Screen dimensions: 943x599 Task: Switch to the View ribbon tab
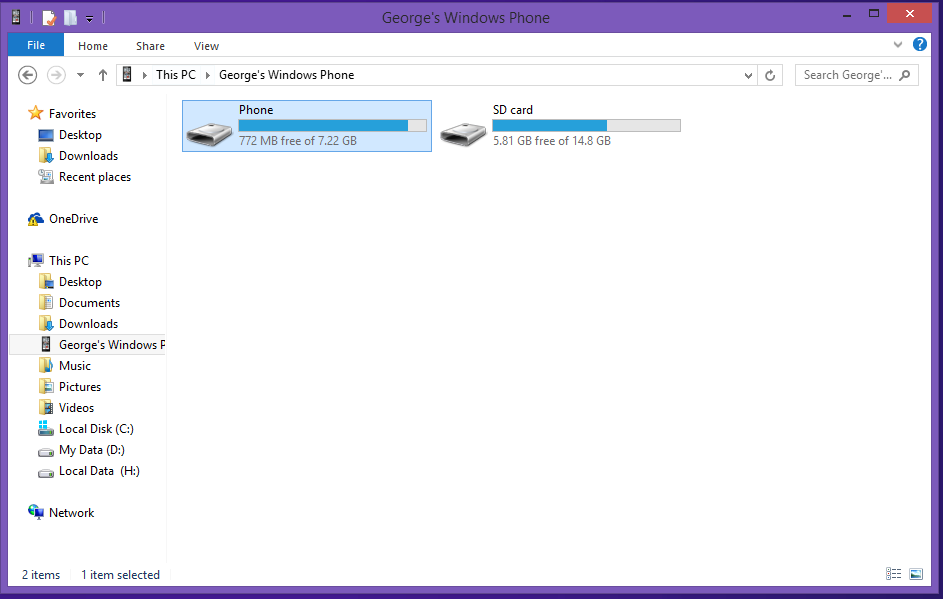[x=206, y=46]
